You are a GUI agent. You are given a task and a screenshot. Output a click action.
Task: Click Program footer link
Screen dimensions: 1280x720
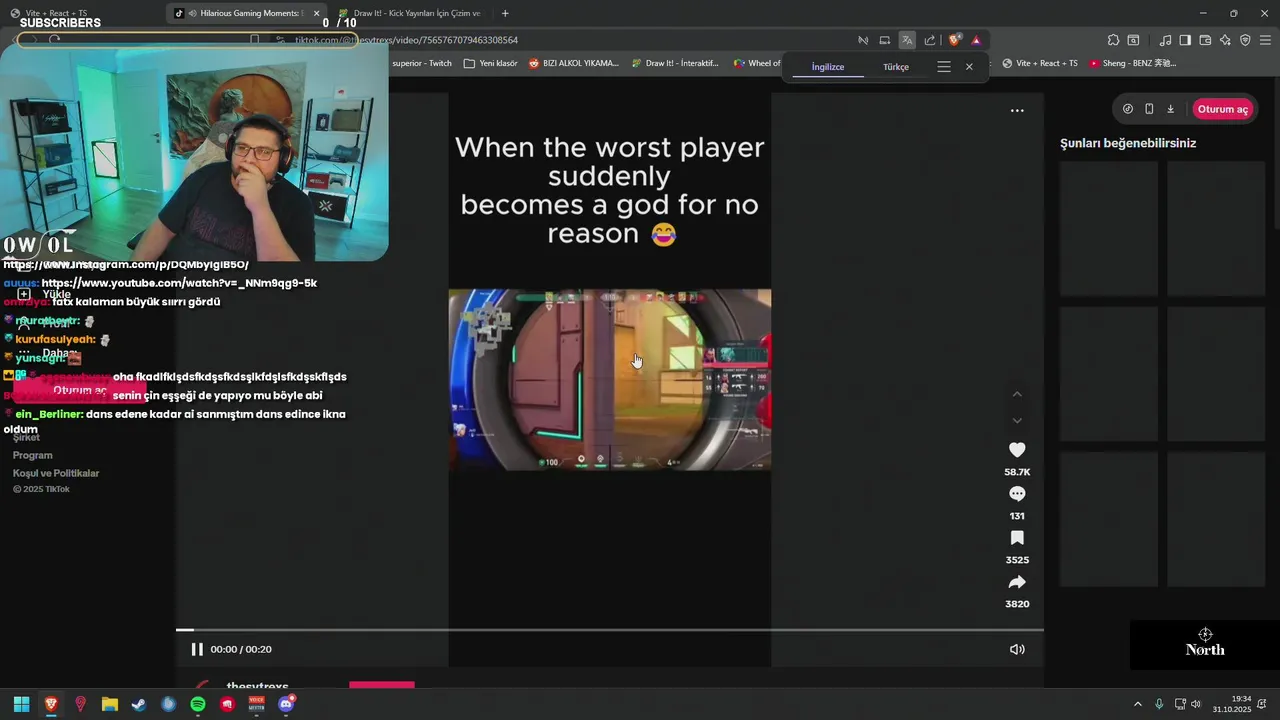33,455
